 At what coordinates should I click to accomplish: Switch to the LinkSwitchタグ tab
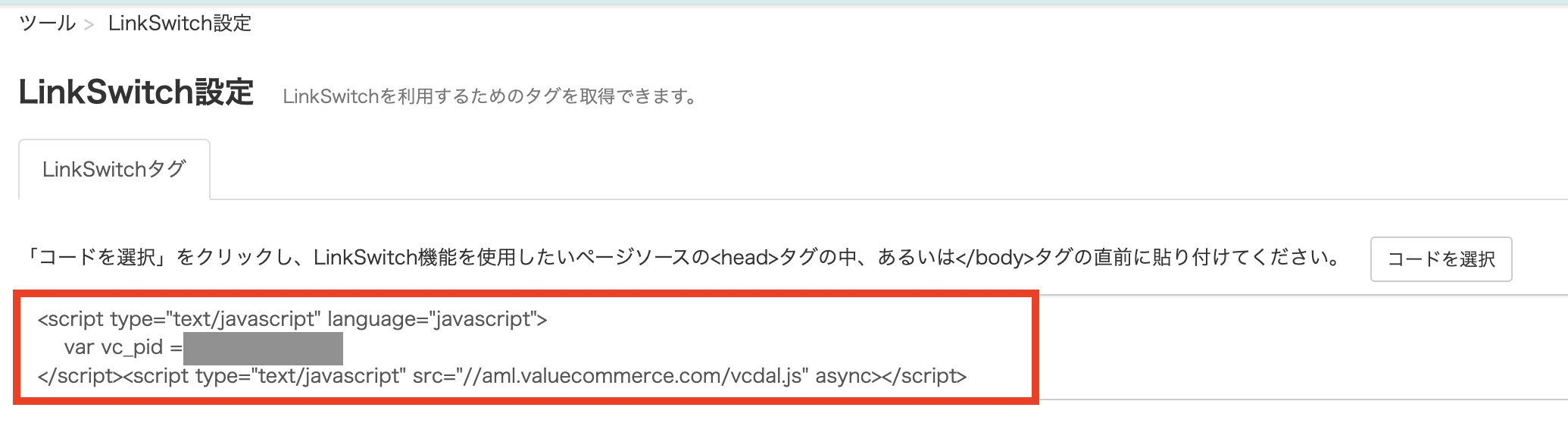114,170
